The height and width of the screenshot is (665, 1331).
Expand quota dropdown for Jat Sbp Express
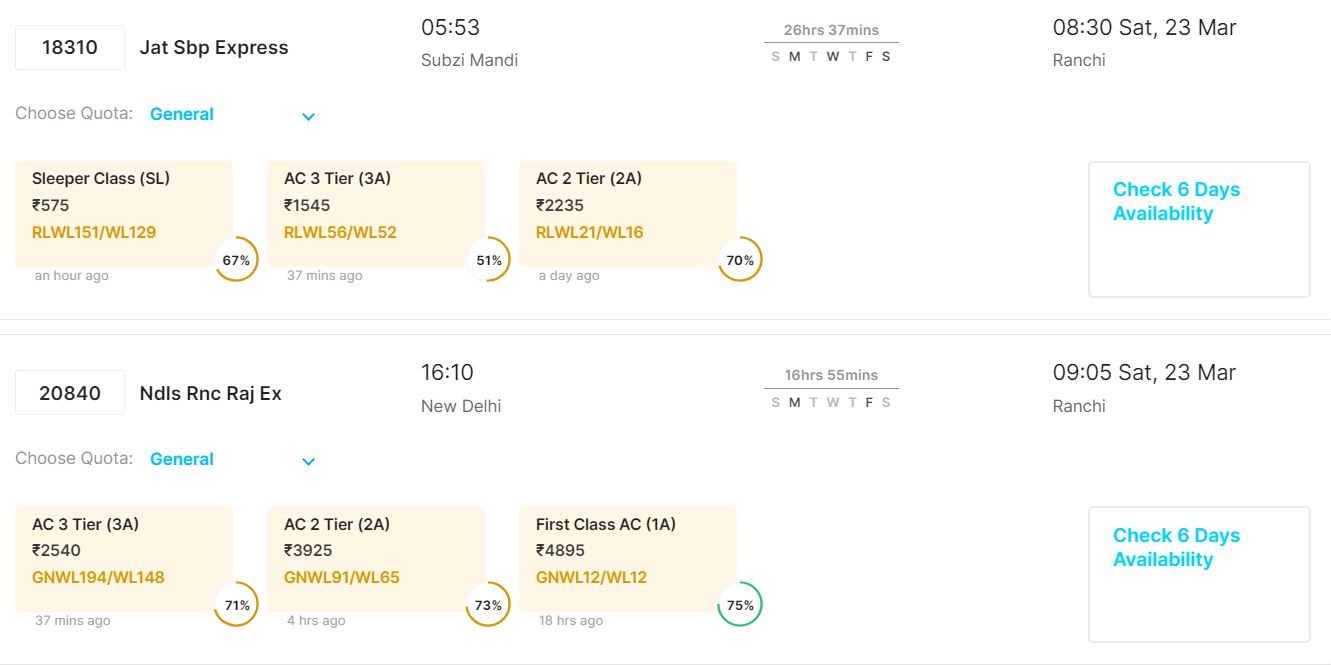[308, 116]
